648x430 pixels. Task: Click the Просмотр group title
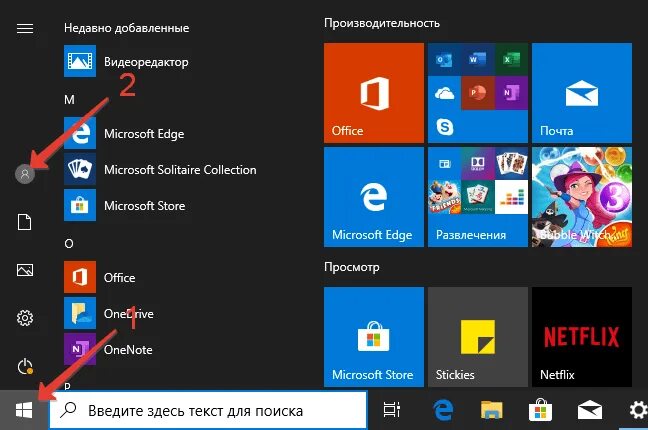pyautogui.click(x=351, y=267)
